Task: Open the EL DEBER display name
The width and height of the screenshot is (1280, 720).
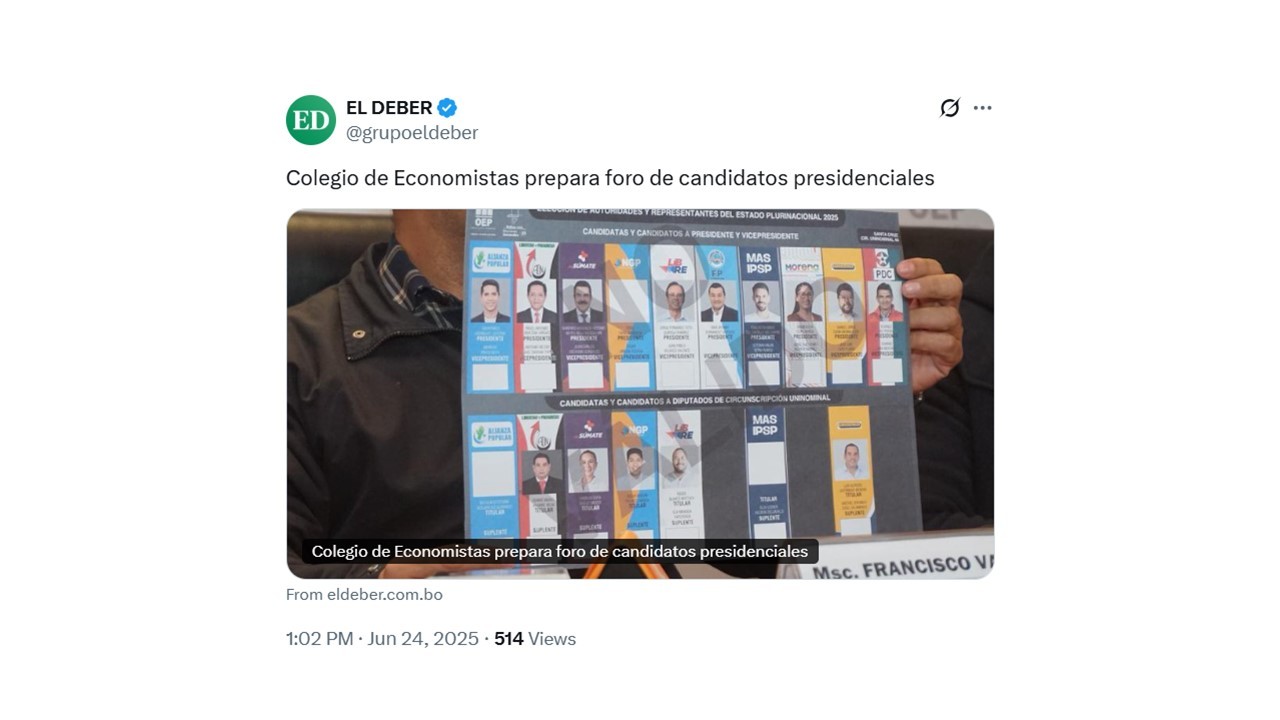Action: point(389,108)
